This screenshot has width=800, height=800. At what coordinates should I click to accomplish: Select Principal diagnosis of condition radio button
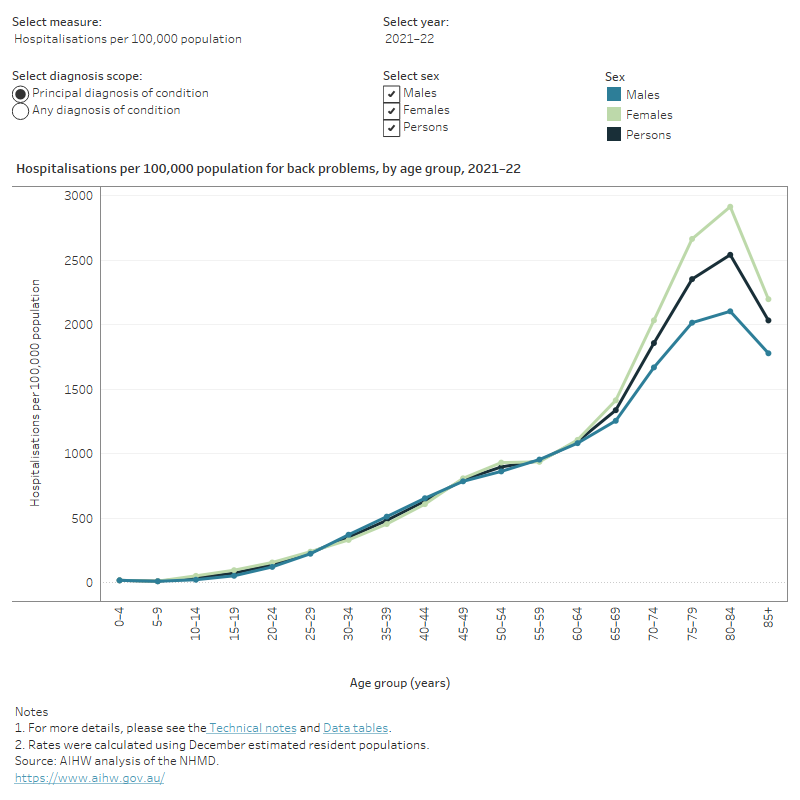21,94
